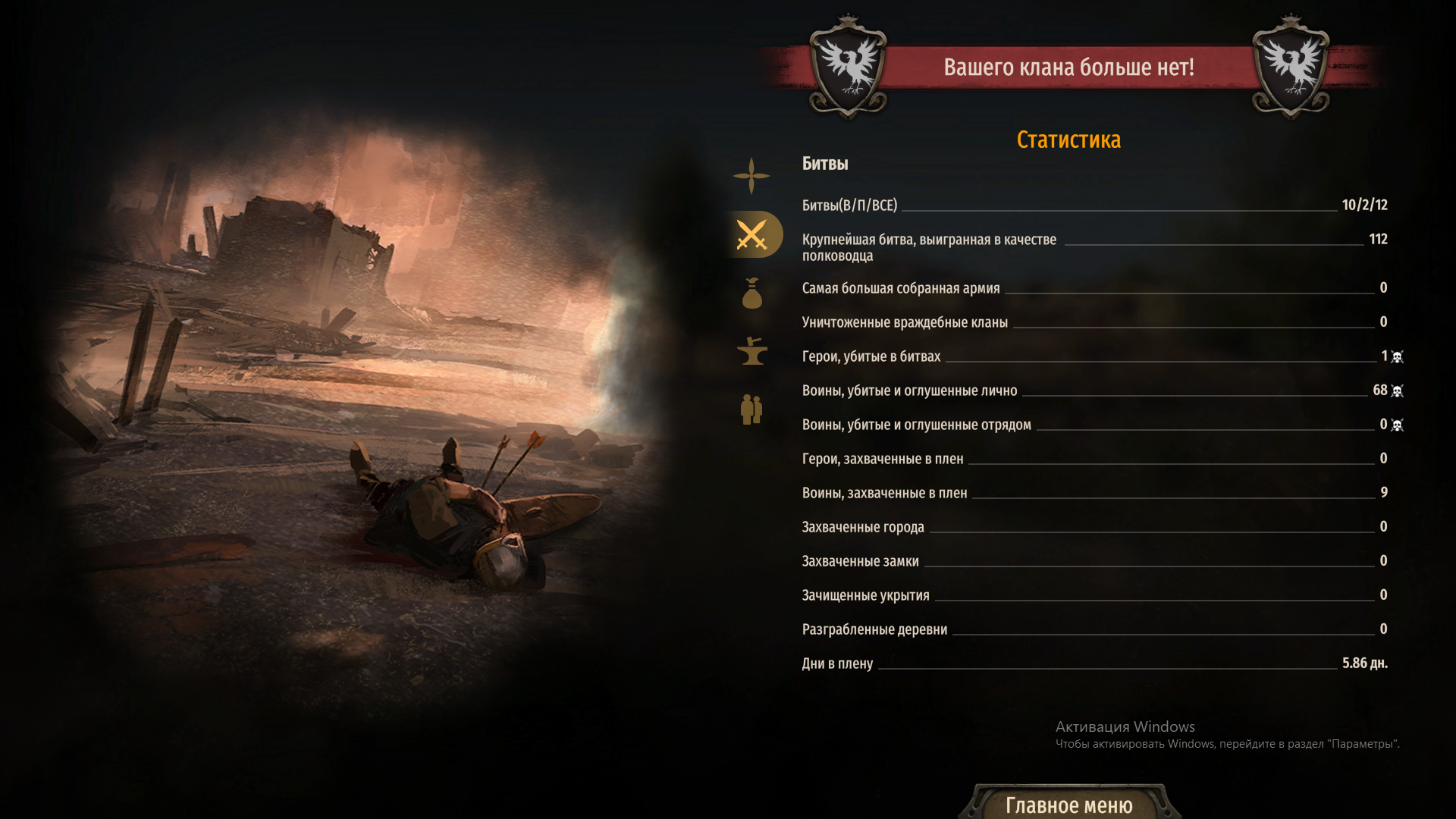
Task: Click skull icon beside party kills value
Action: (1398, 425)
